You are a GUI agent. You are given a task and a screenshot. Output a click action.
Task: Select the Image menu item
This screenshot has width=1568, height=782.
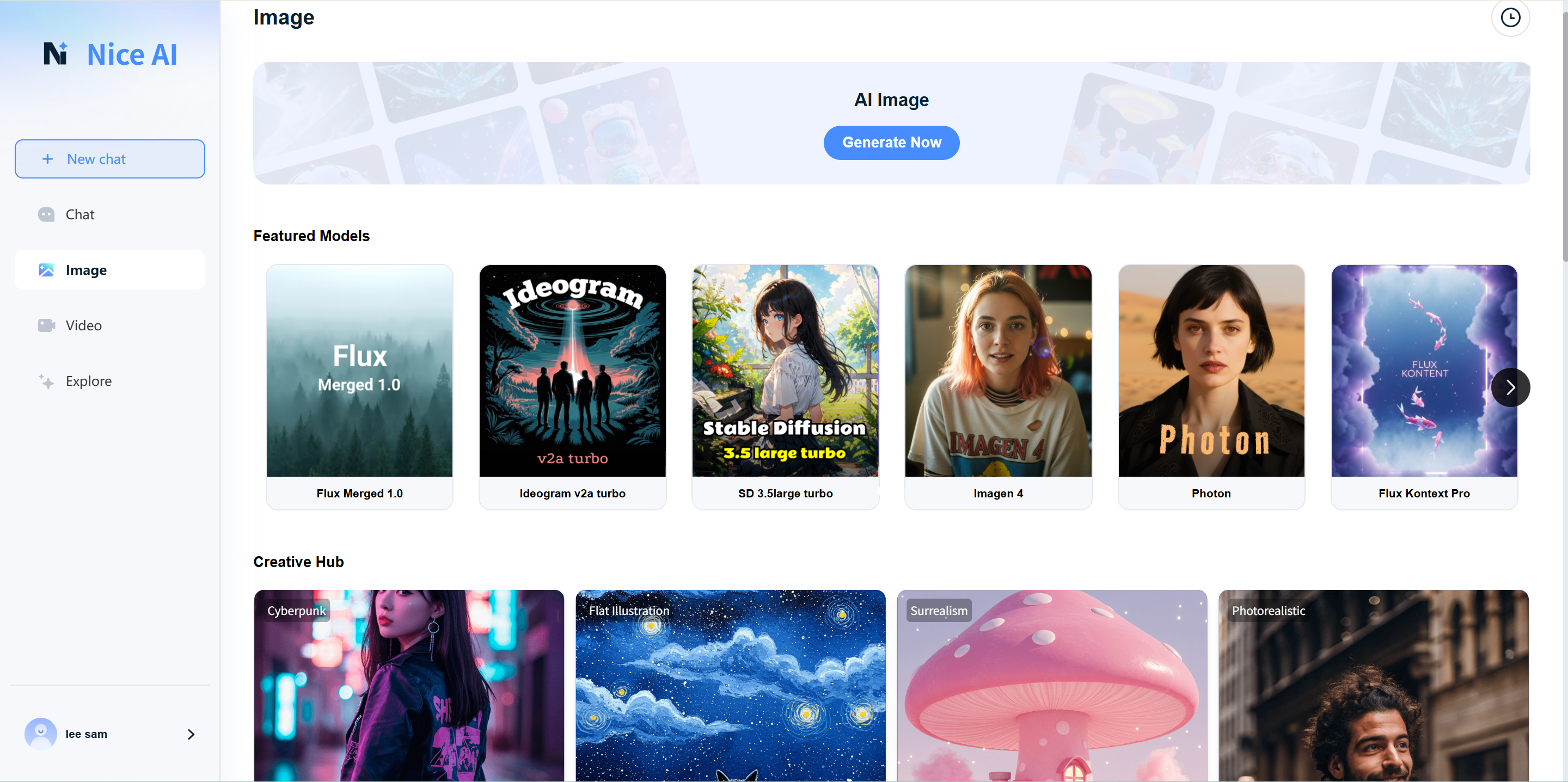coord(109,269)
